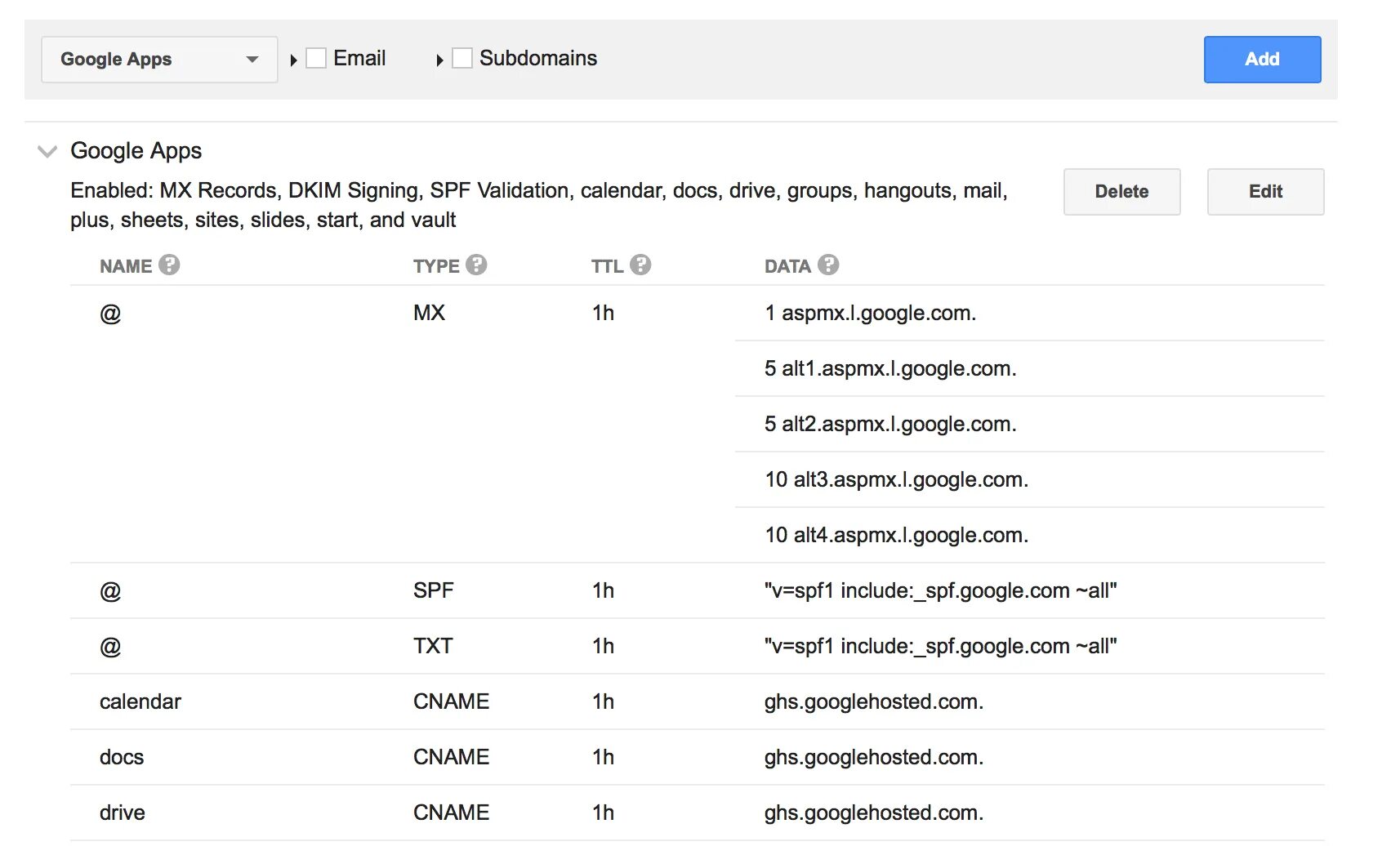Expand the Subdomains options triangle

[x=439, y=60]
